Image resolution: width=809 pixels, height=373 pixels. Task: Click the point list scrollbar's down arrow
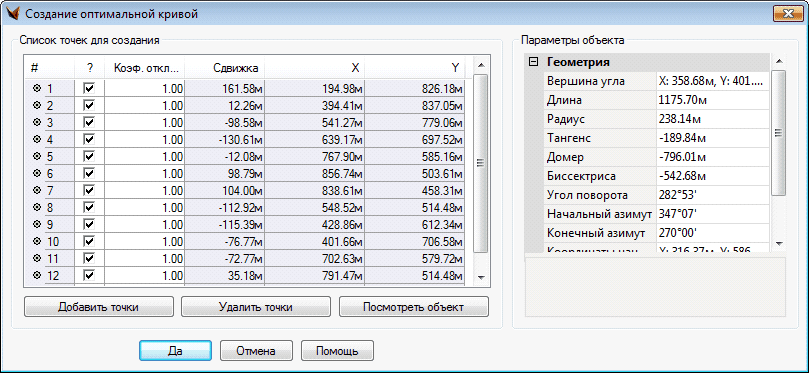(x=481, y=278)
